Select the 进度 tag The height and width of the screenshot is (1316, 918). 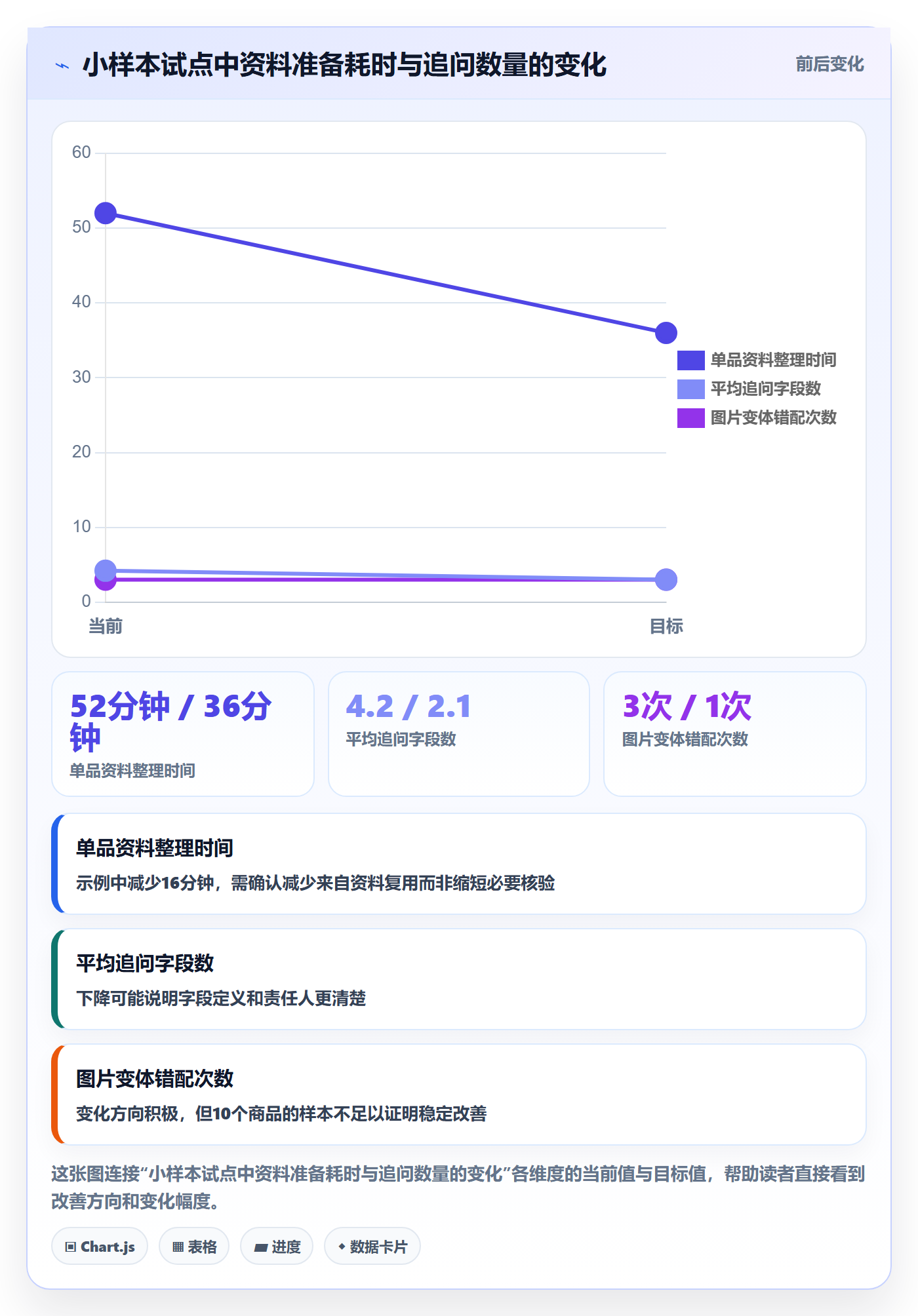[x=277, y=1247]
